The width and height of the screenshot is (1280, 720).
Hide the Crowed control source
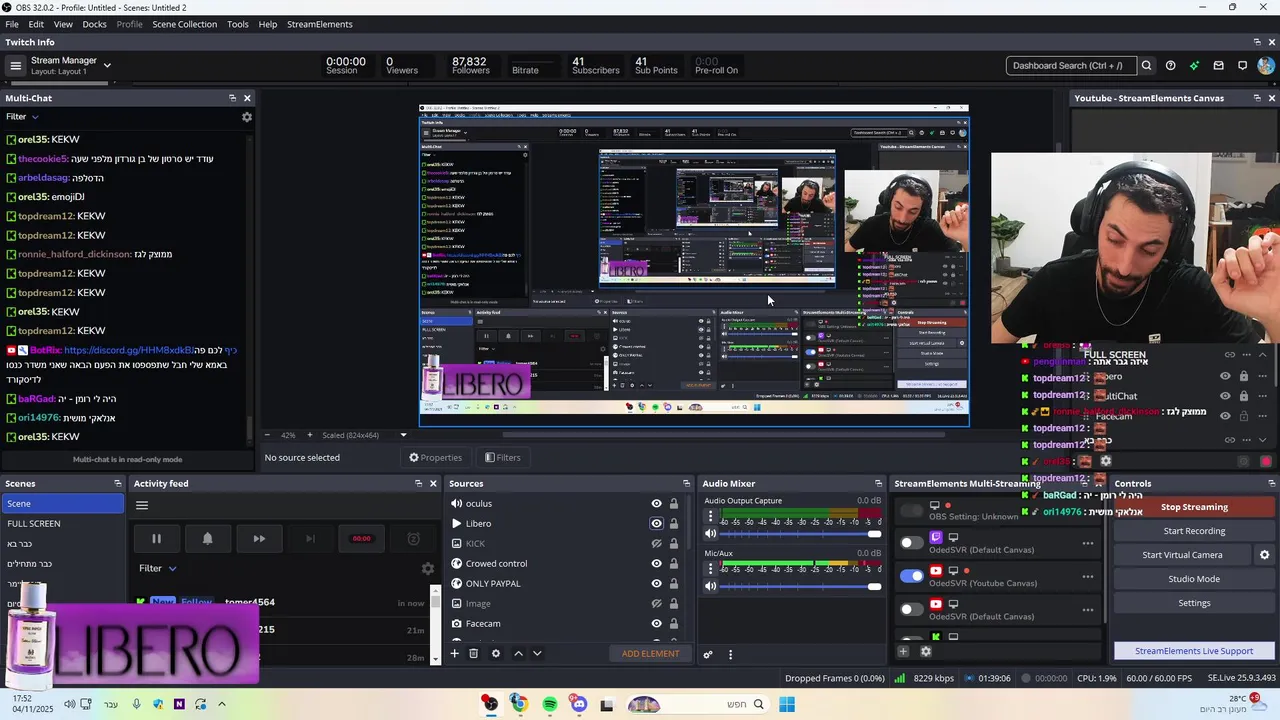[656, 564]
